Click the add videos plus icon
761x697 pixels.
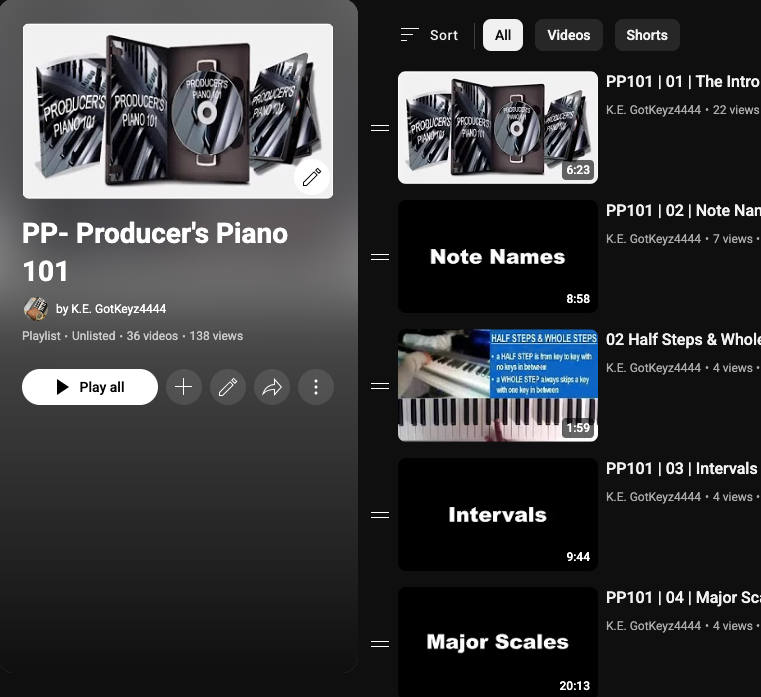click(184, 387)
